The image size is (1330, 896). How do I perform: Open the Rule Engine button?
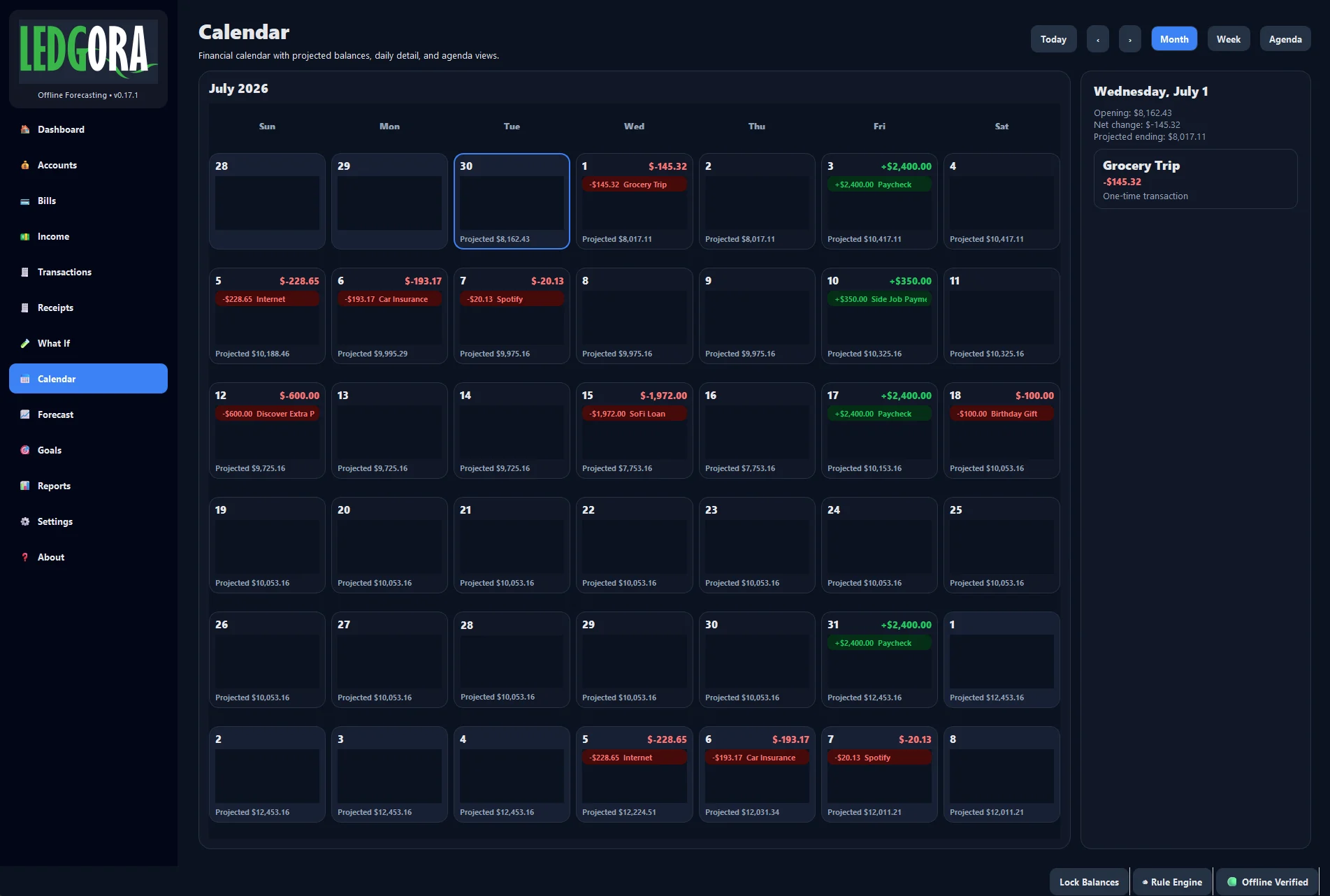click(1172, 882)
